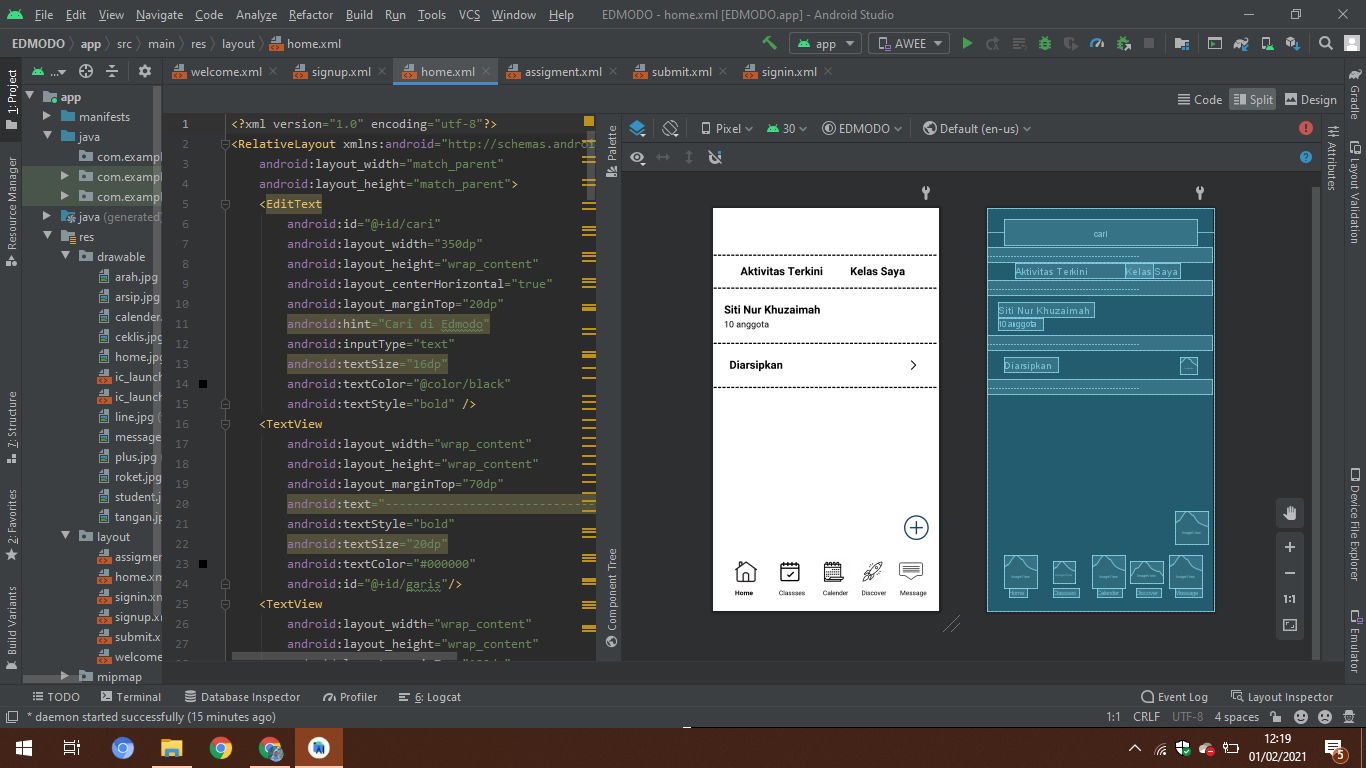Screen dimensions: 1366x768
Task: Open the Refactor menu
Action: click(x=311, y=15)
